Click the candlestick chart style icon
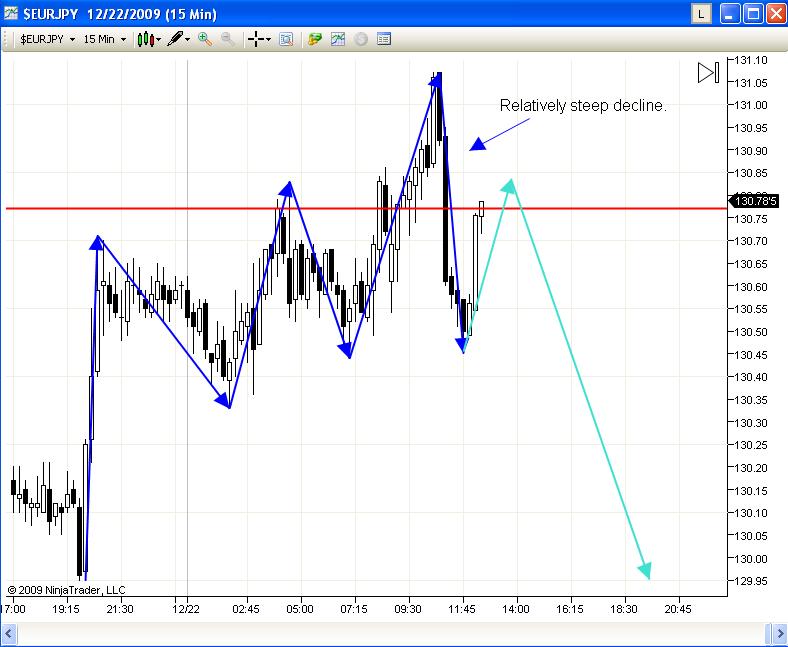This screenshot has height=647, width=788. (x=145, y=39)
